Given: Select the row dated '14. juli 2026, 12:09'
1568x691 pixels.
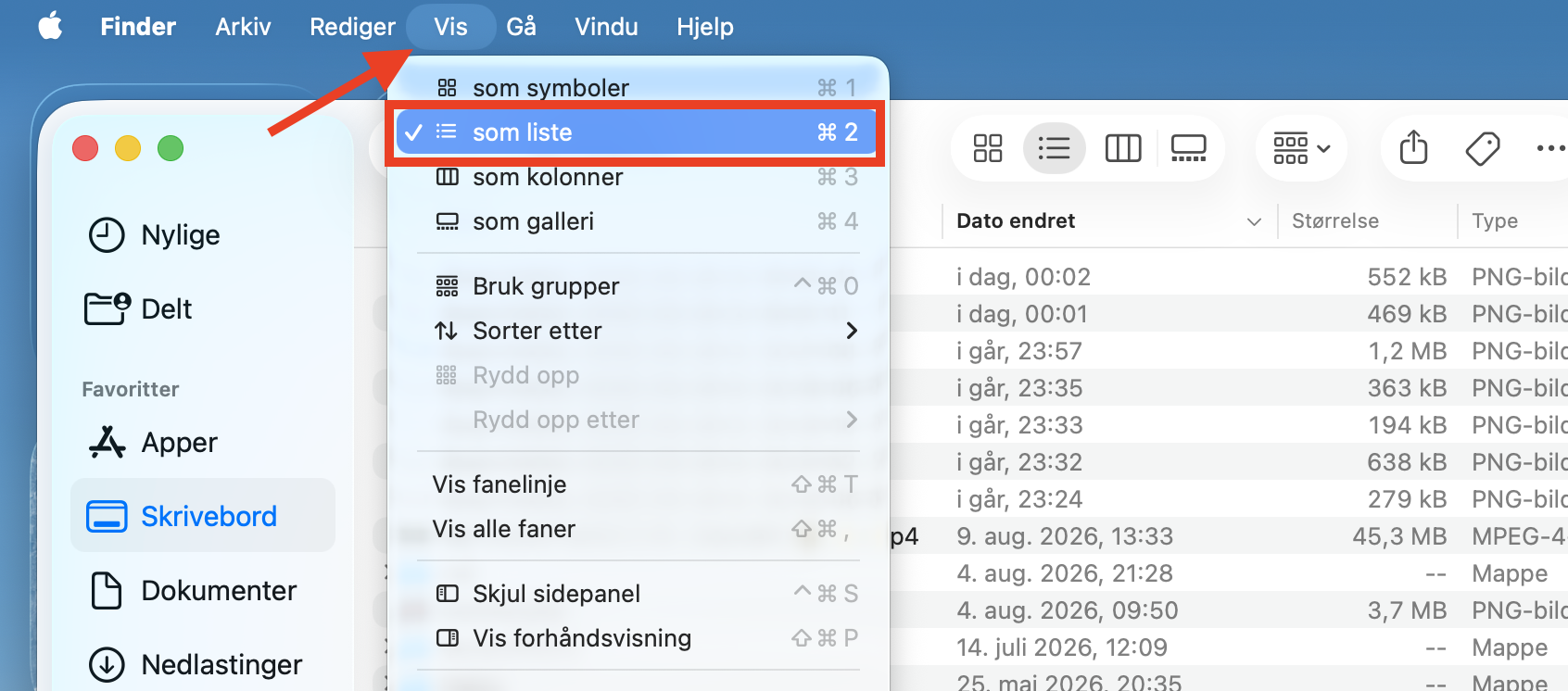Looking at the screenshot, I should [1229, 647].
